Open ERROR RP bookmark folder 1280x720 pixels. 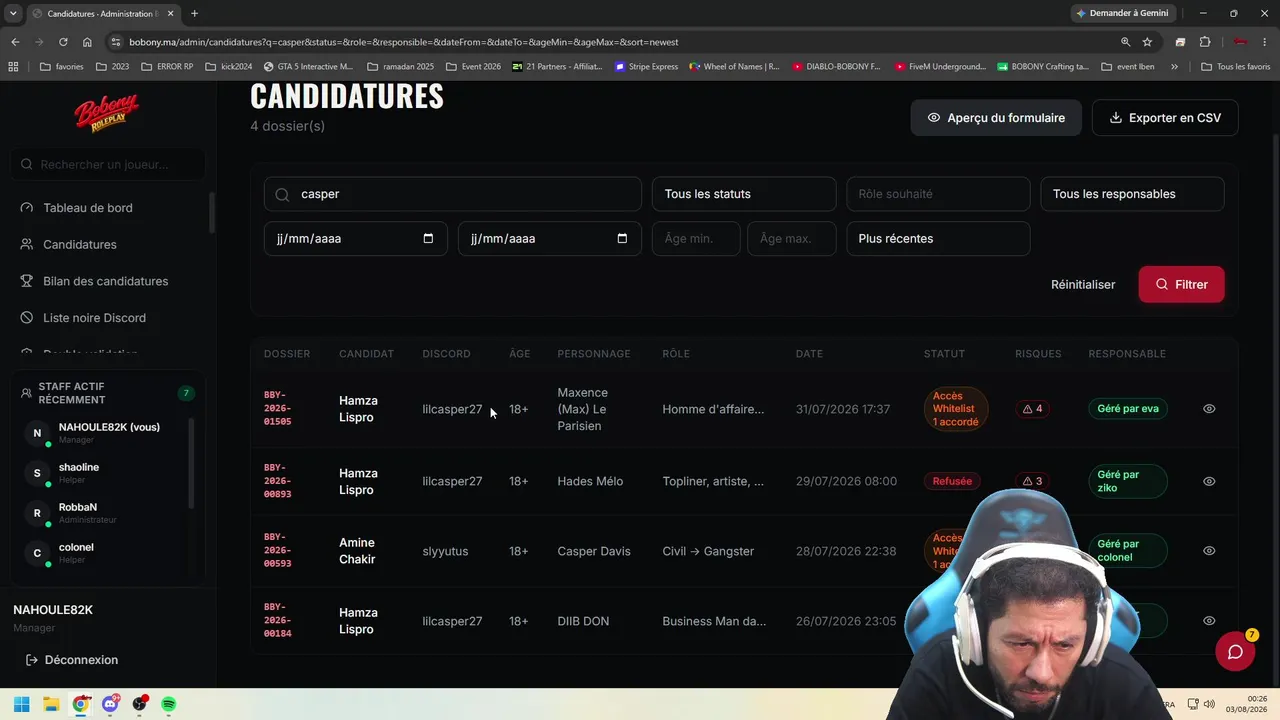point(167,67)
